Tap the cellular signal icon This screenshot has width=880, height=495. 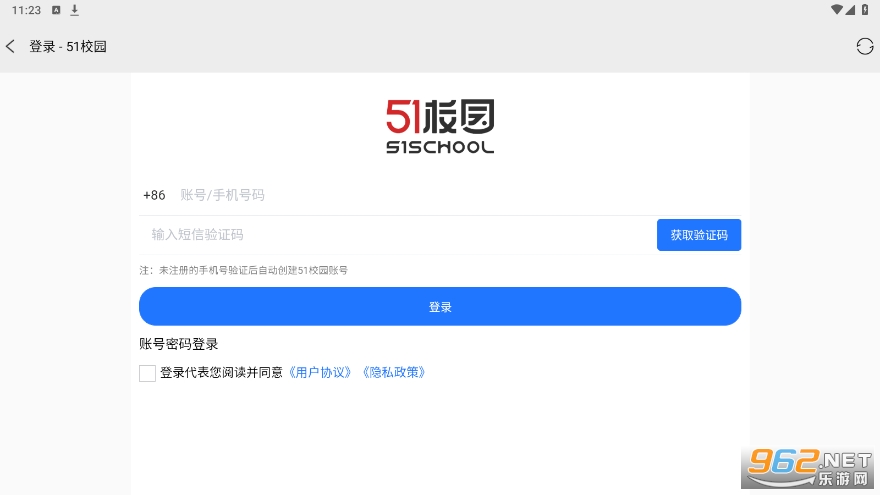[850, 10]
